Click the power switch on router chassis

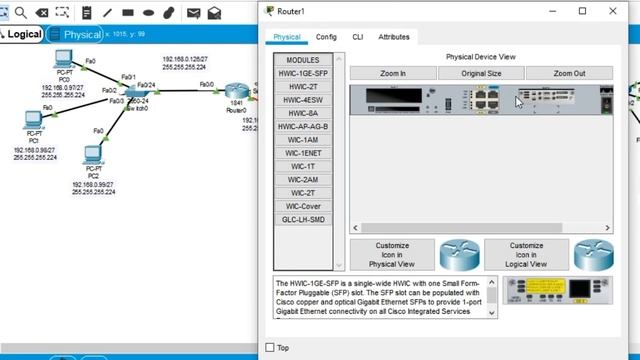(x=607, y=106)
